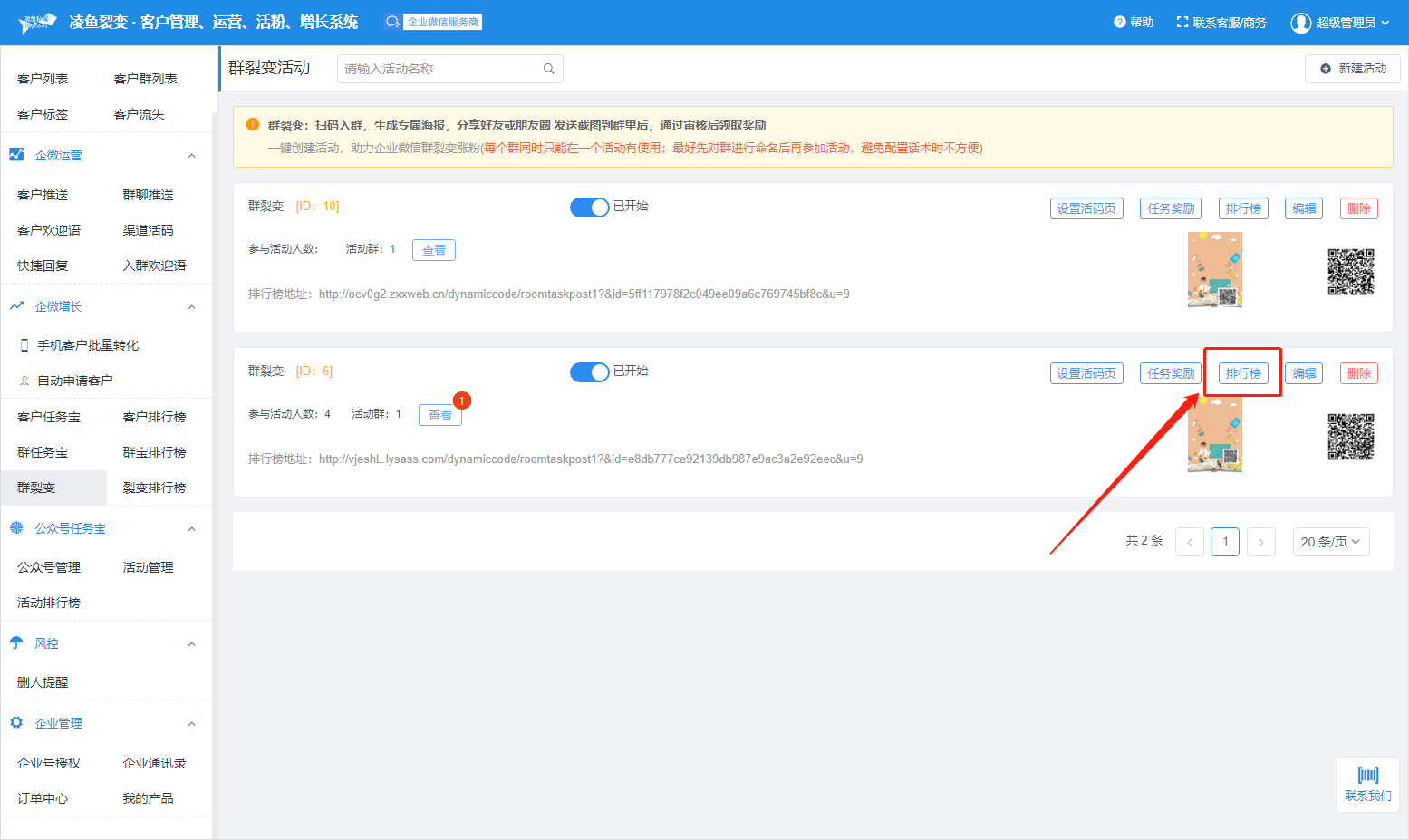1409x840 pixels.
Task: Click the 企业微信服务商 badge icon
Action: click(x=392, y=22)
